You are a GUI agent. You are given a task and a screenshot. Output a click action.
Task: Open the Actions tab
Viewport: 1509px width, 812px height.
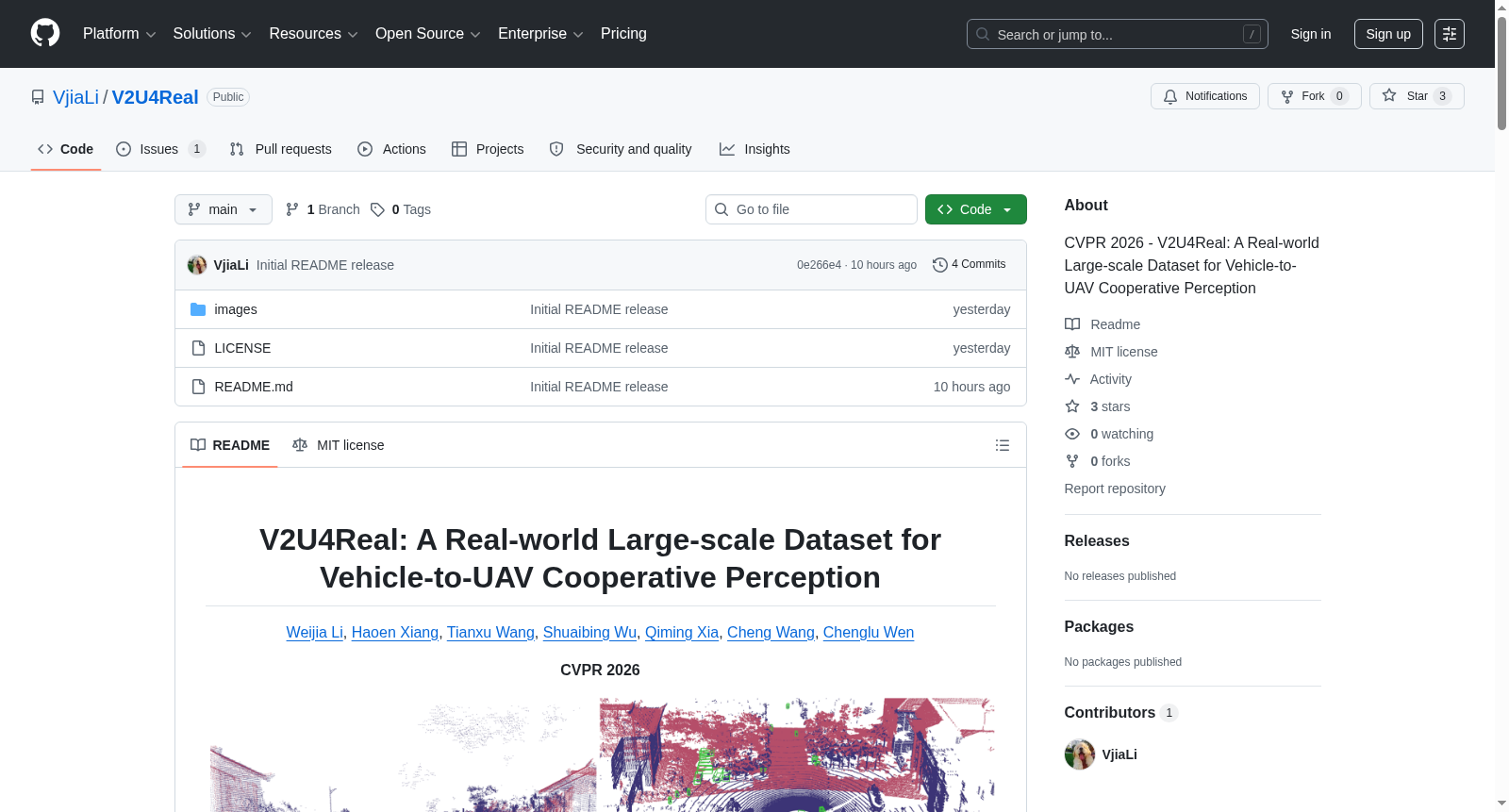click(392, 149)
